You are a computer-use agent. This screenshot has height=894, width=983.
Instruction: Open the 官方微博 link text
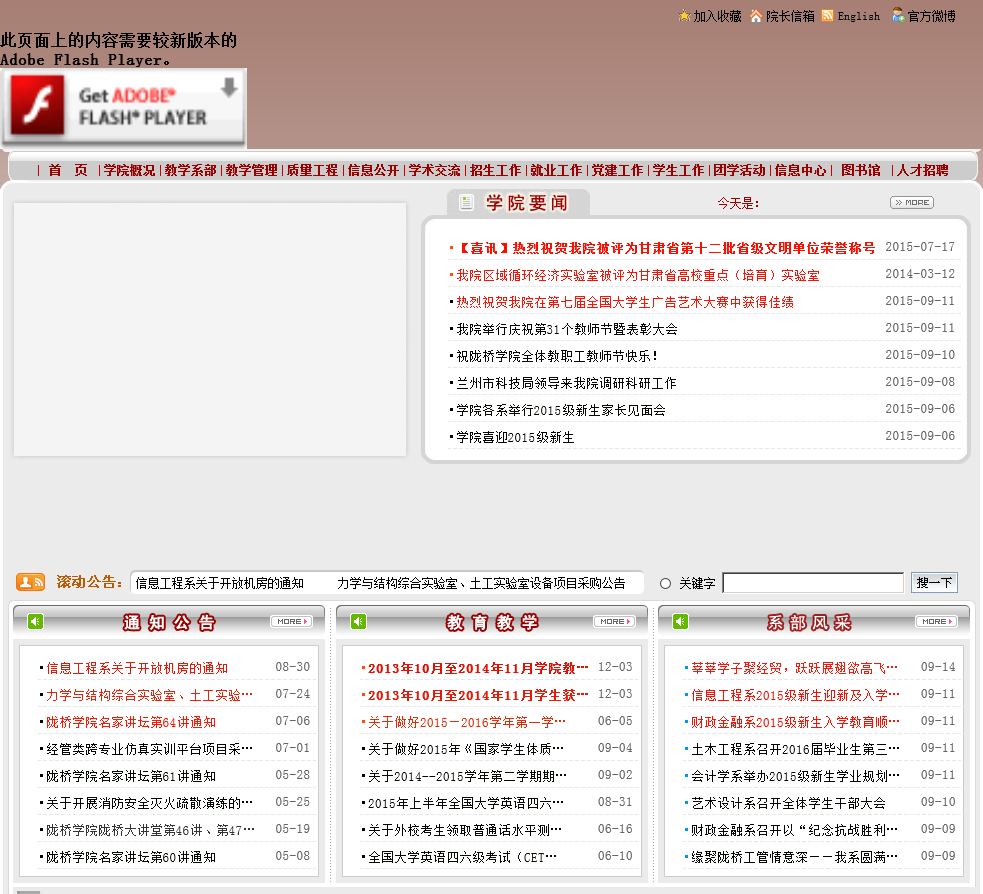932,16
